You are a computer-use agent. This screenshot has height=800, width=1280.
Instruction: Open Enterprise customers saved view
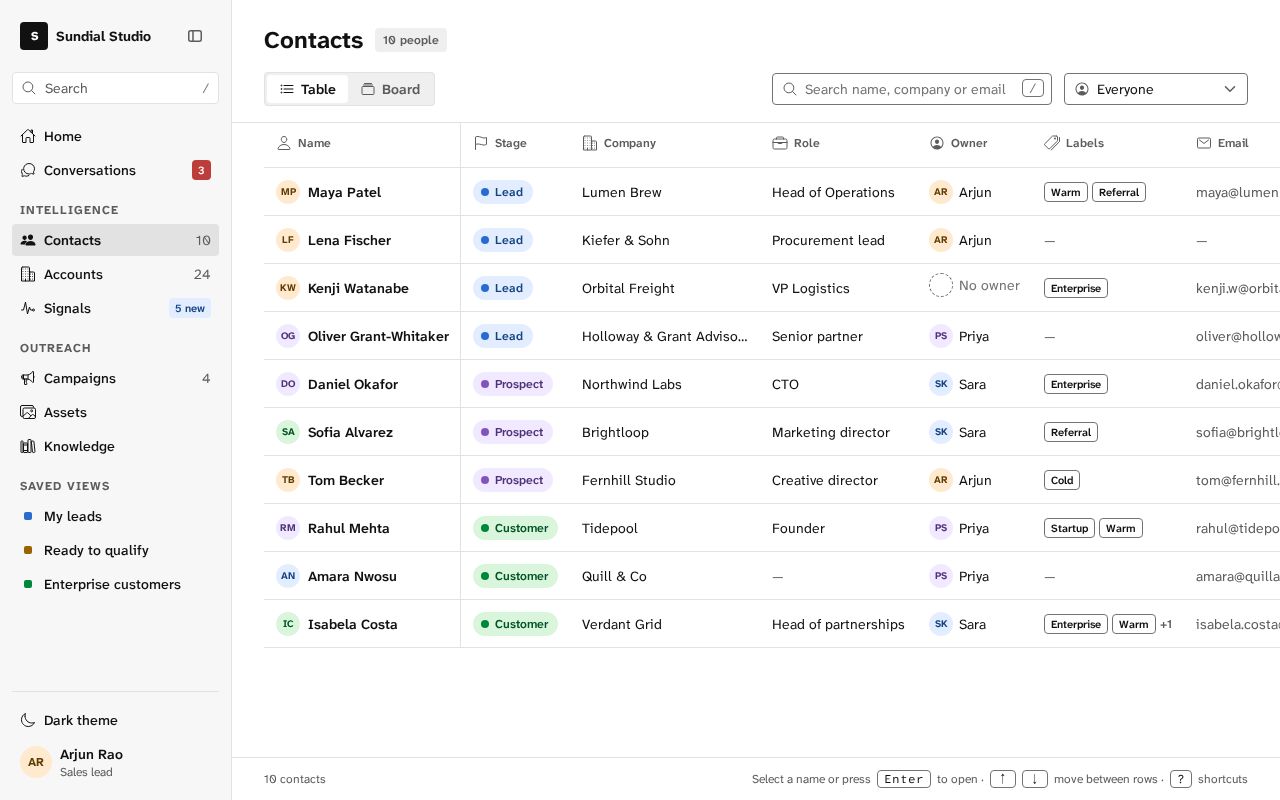click(115, 584)
